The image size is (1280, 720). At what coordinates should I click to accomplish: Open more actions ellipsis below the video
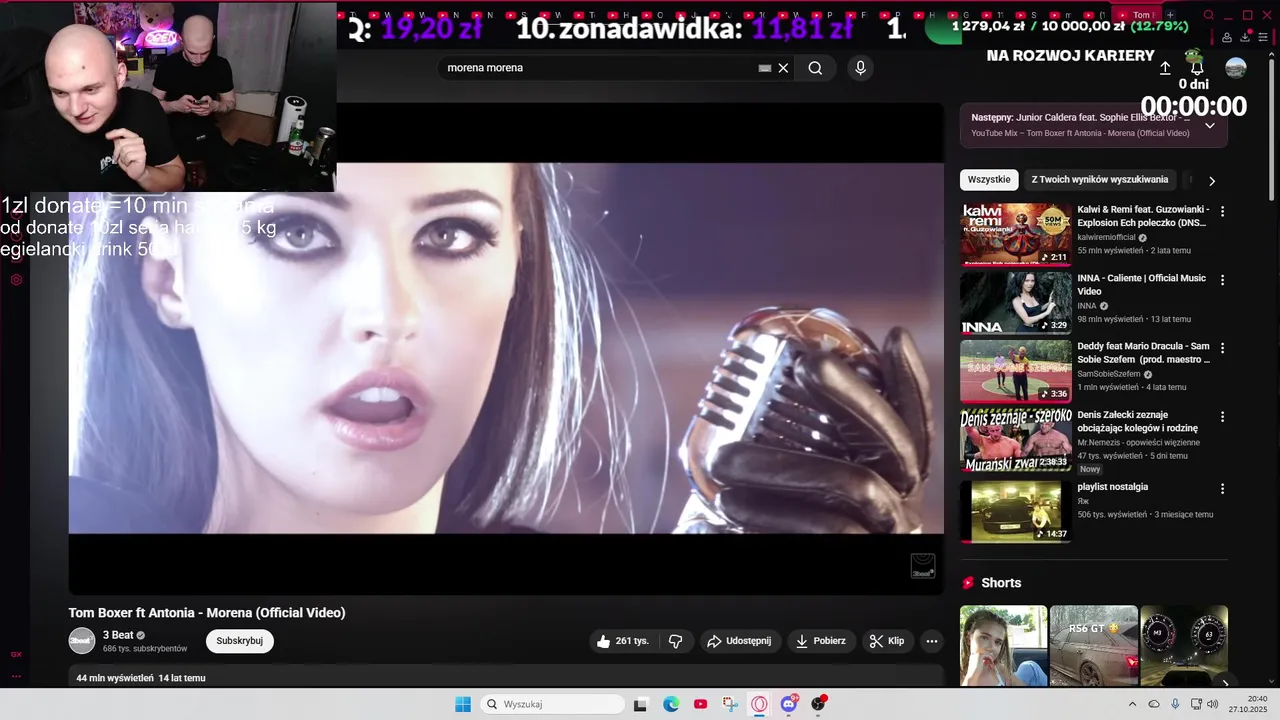pyautogui.click(x=931, y=641)
